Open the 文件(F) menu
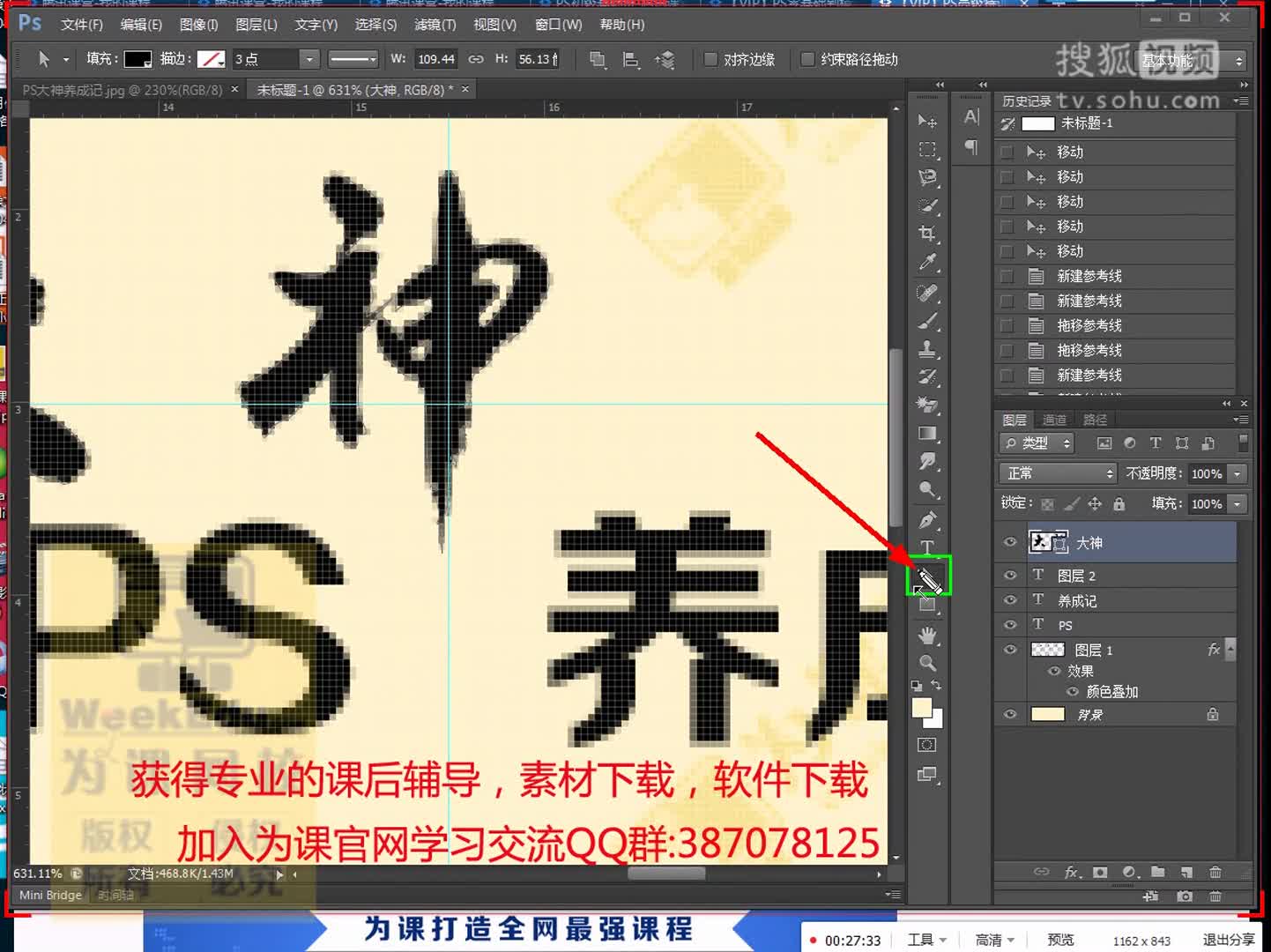Viewport: 1271px width, 952px height. click(82, 25)
